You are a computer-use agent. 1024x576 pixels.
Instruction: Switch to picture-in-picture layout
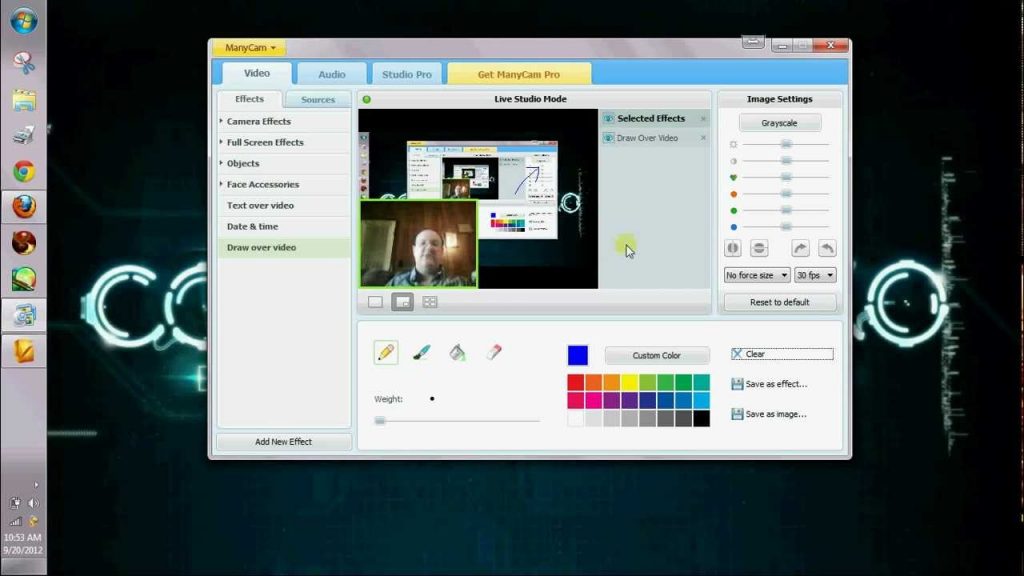click(x=402, y=301)
